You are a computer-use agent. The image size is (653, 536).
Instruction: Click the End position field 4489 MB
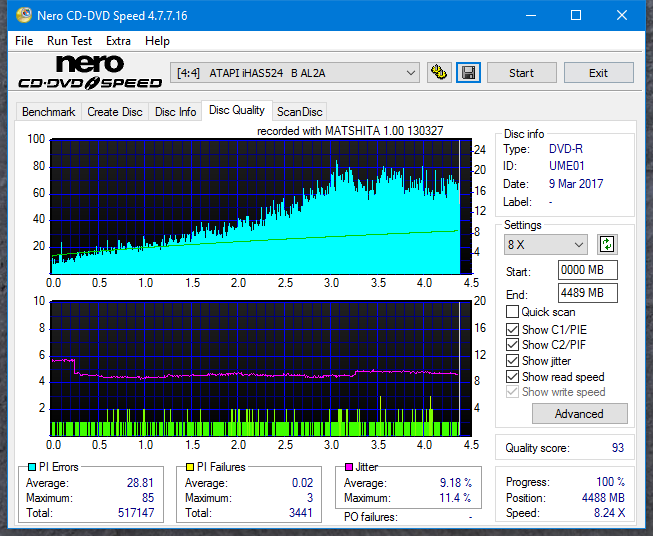click(x=587, y=293)
